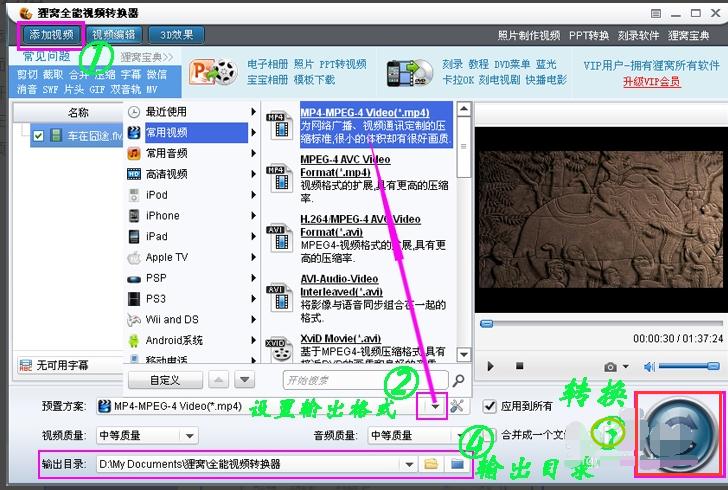Image resolution: width=728 pixels, height=490 pixels.
Task: Click the 自定义 button
Action: pyautogui.click(x=165, y=380)
